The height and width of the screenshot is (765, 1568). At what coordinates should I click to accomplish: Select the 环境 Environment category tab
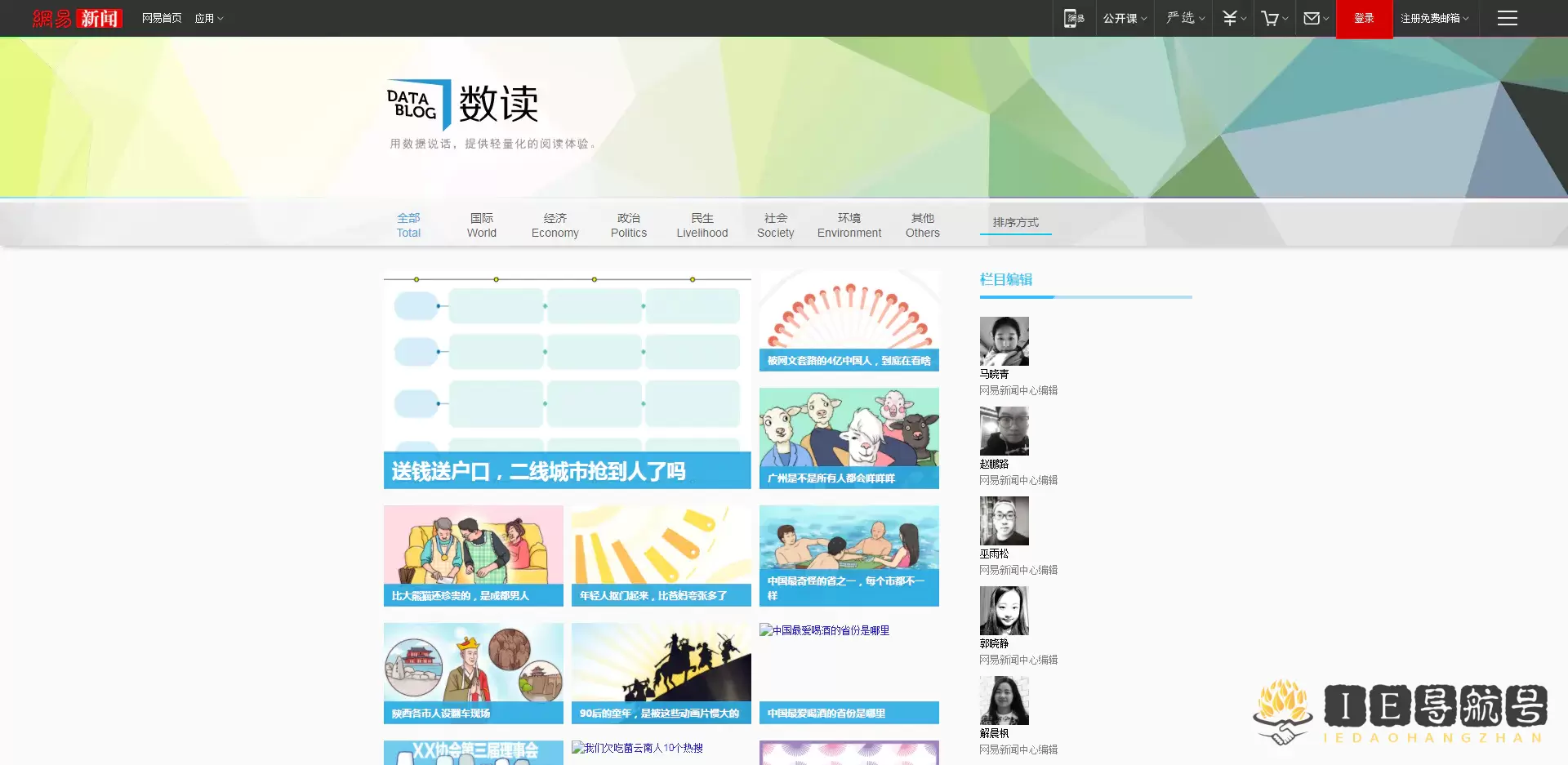pos(849,225)
